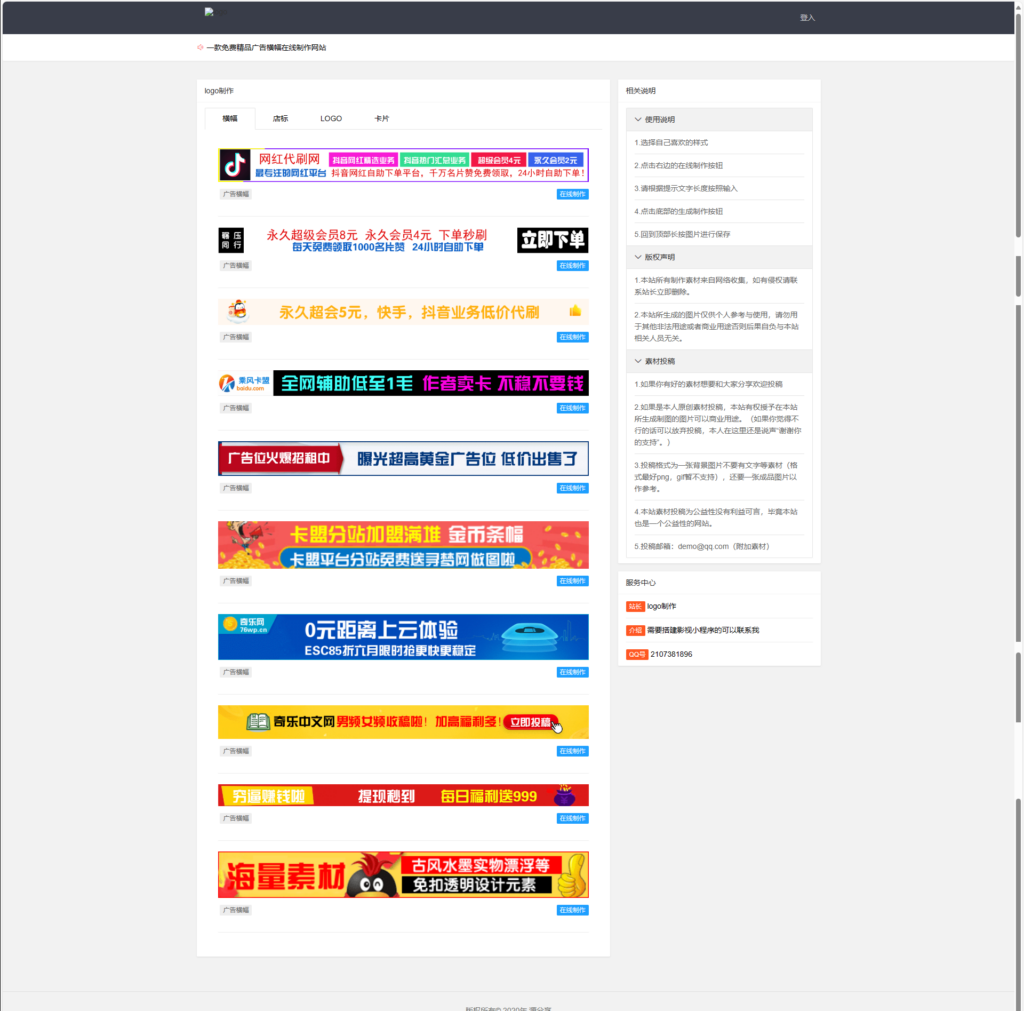Open the 网红代刷网 TikTok banner
This screenshot has height=1011, width=1024.
coord(404,165)
